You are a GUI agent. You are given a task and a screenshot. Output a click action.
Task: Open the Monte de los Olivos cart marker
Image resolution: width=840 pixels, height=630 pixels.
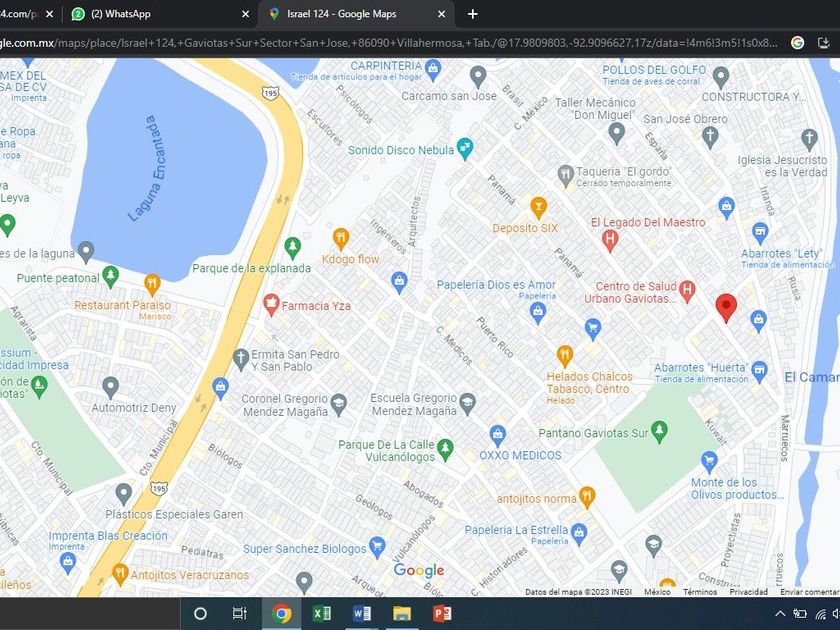coord(709,461)
